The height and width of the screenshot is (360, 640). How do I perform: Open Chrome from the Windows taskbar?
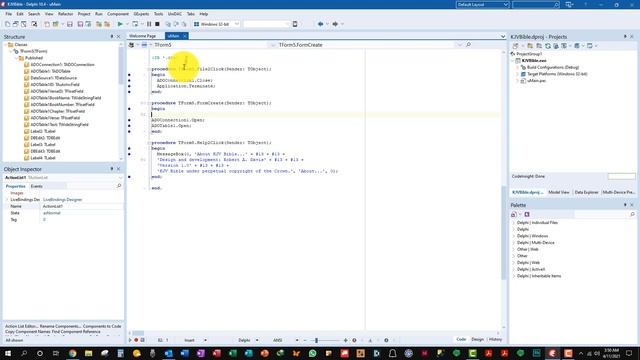tap(72, 353)
